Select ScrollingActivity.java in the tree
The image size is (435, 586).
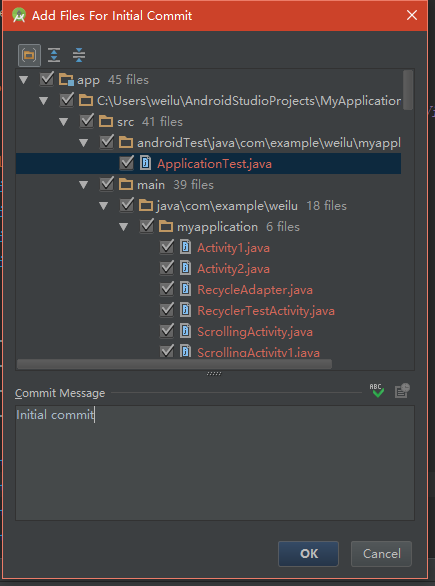pyautogui.click(x=255, y=331)
